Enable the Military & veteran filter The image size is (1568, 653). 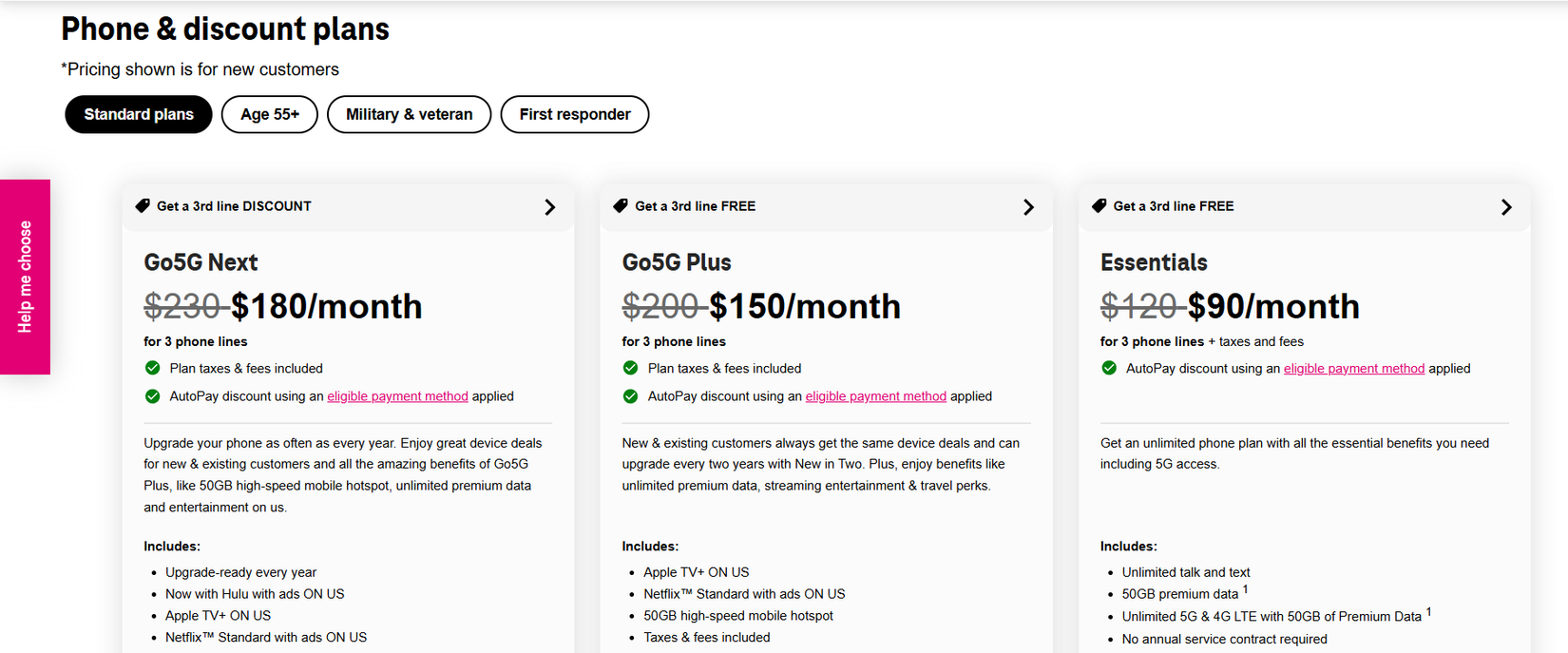(409, 114)
